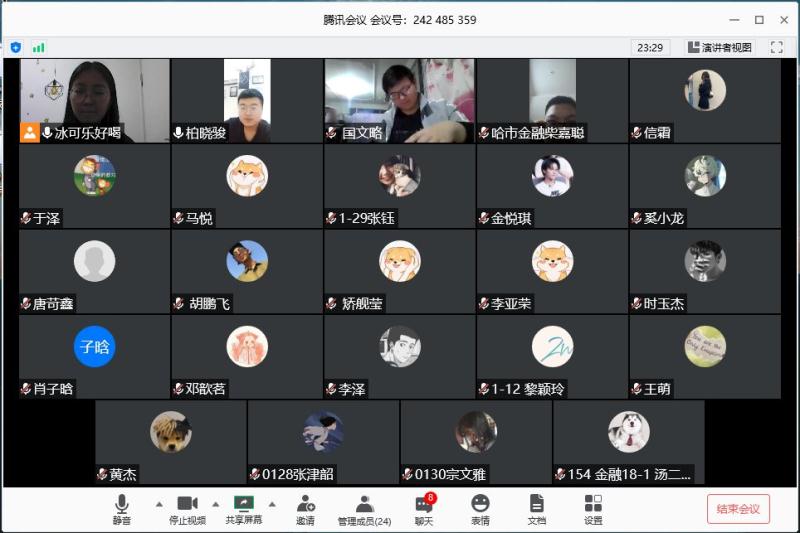Click the 23:29 meeting timer
The image size is (800, 533).
click(x=650, y=47)
